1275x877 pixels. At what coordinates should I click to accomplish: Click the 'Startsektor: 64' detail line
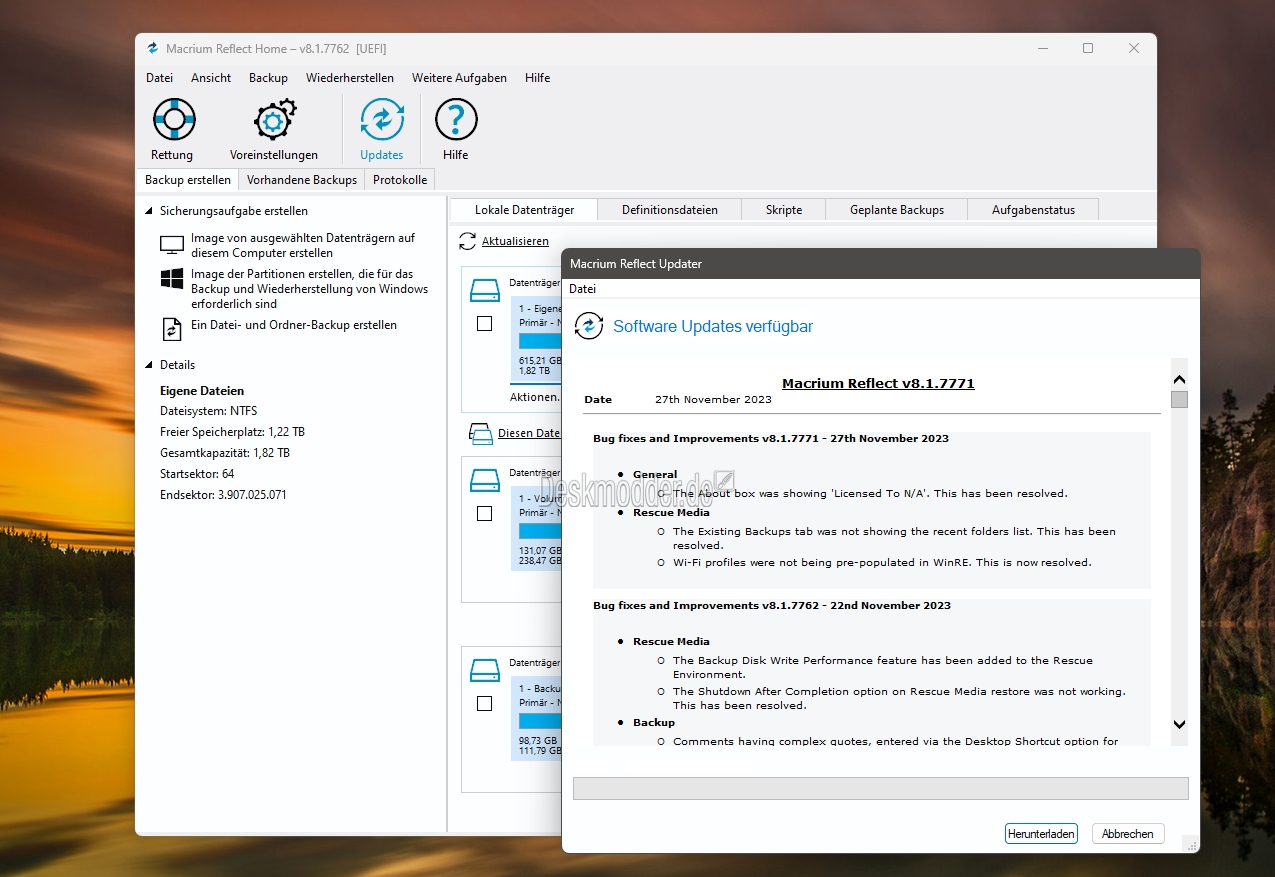coord(197,474)
